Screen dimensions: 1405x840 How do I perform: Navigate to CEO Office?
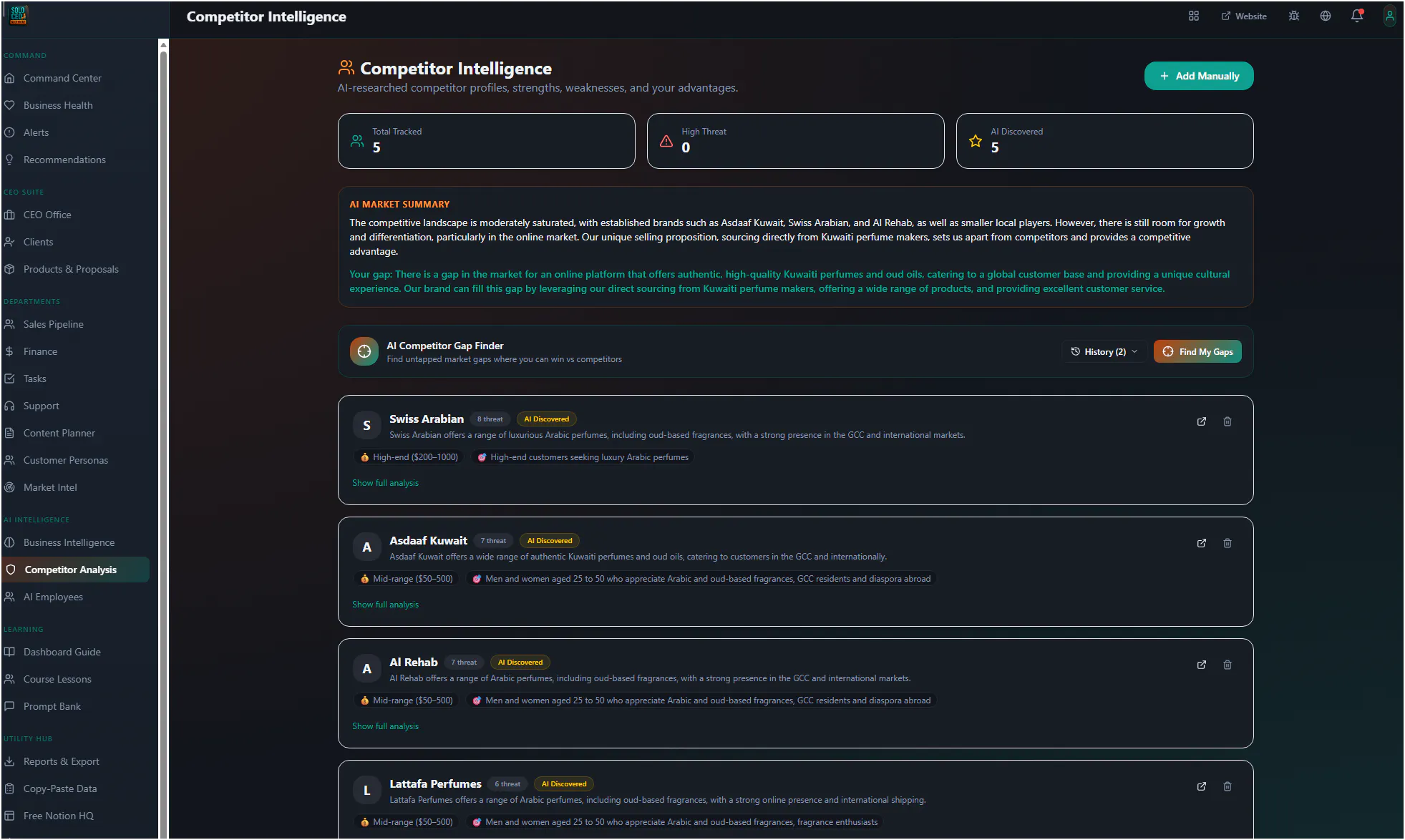(76, 215)
